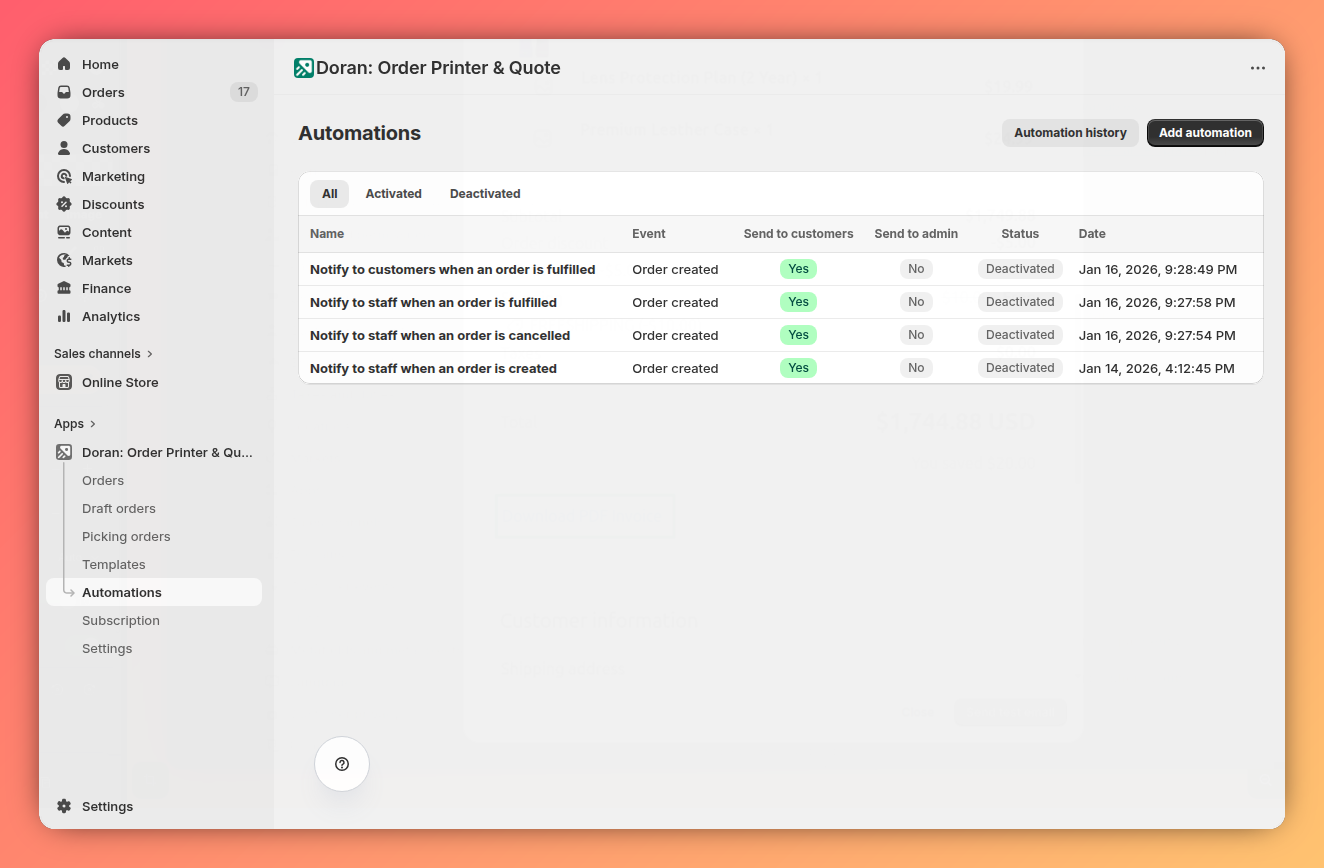Expand the Apps section chevron

pos(91,423)
